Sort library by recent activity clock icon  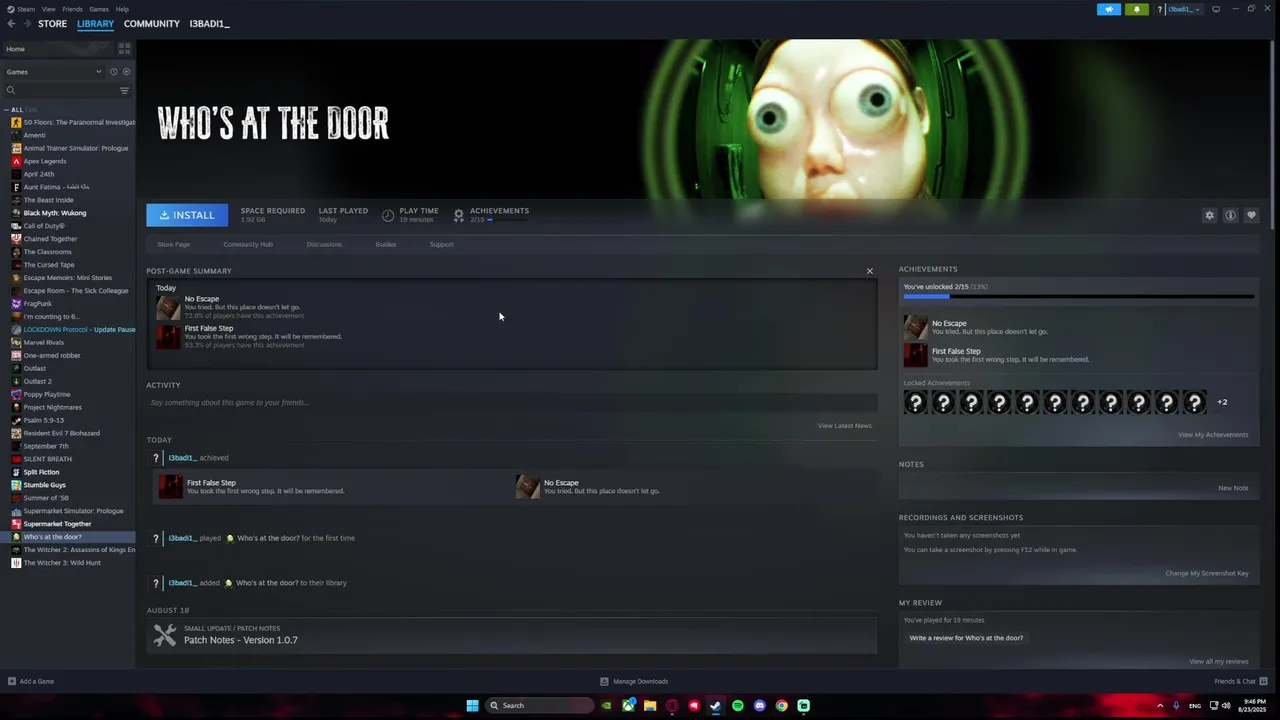click(113, 72)
